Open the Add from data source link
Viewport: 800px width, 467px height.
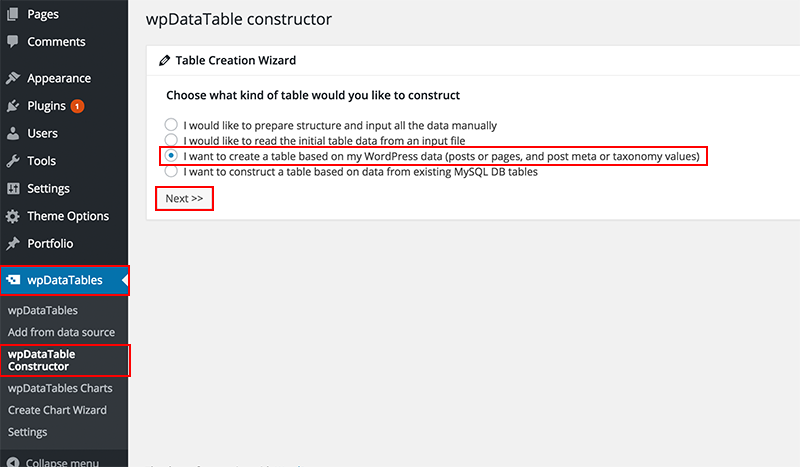click(x=61, y=332)
